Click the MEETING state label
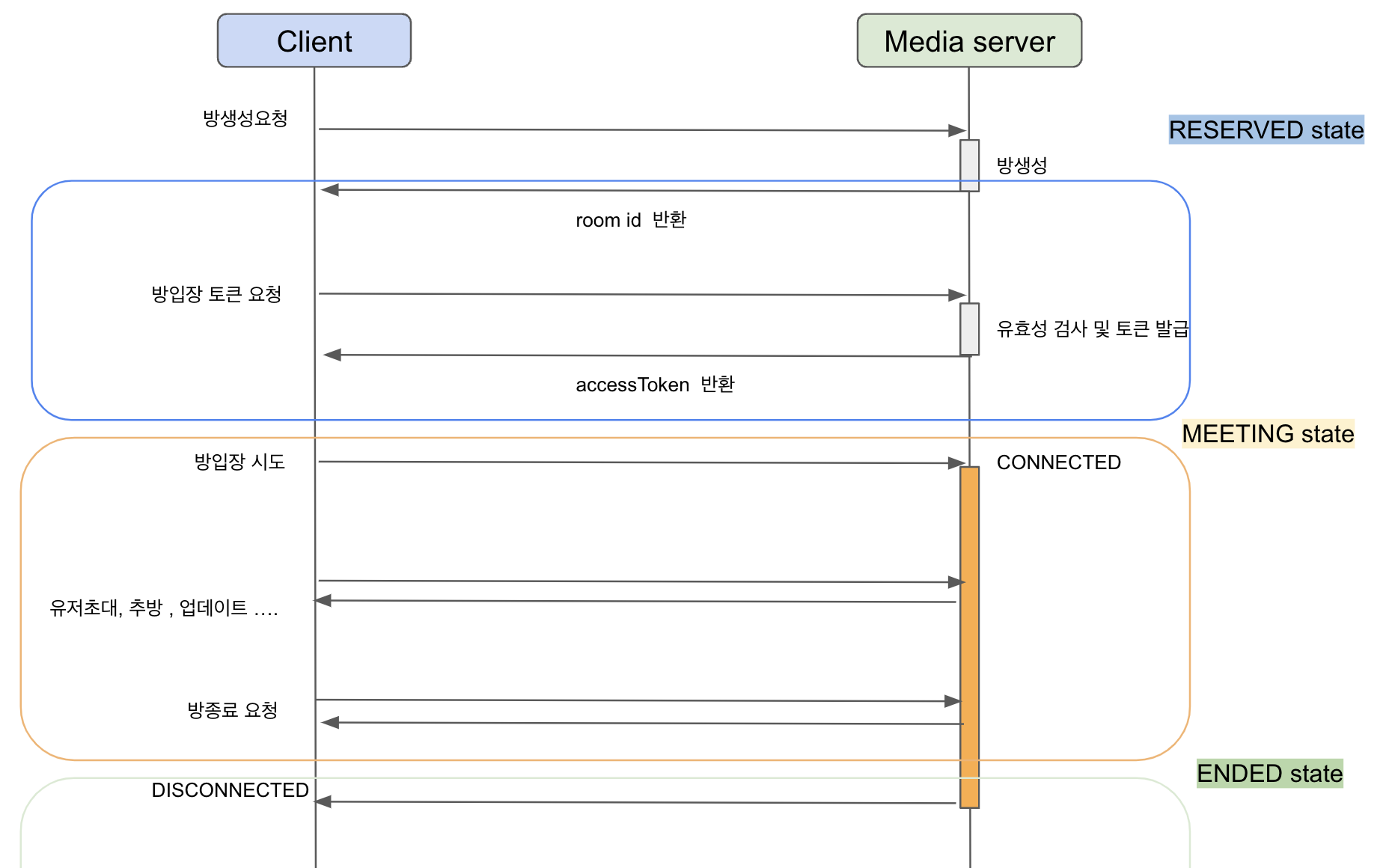This screenshot has height=868, width=1392. (1268, 433)
